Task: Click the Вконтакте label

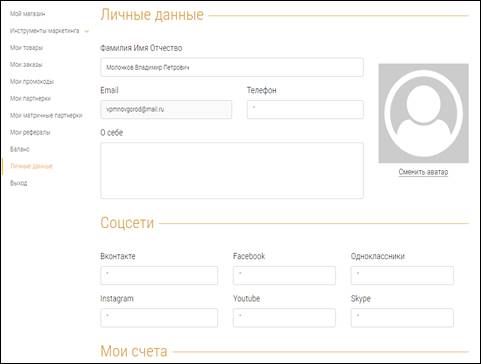Action: (x=118, y=256)
